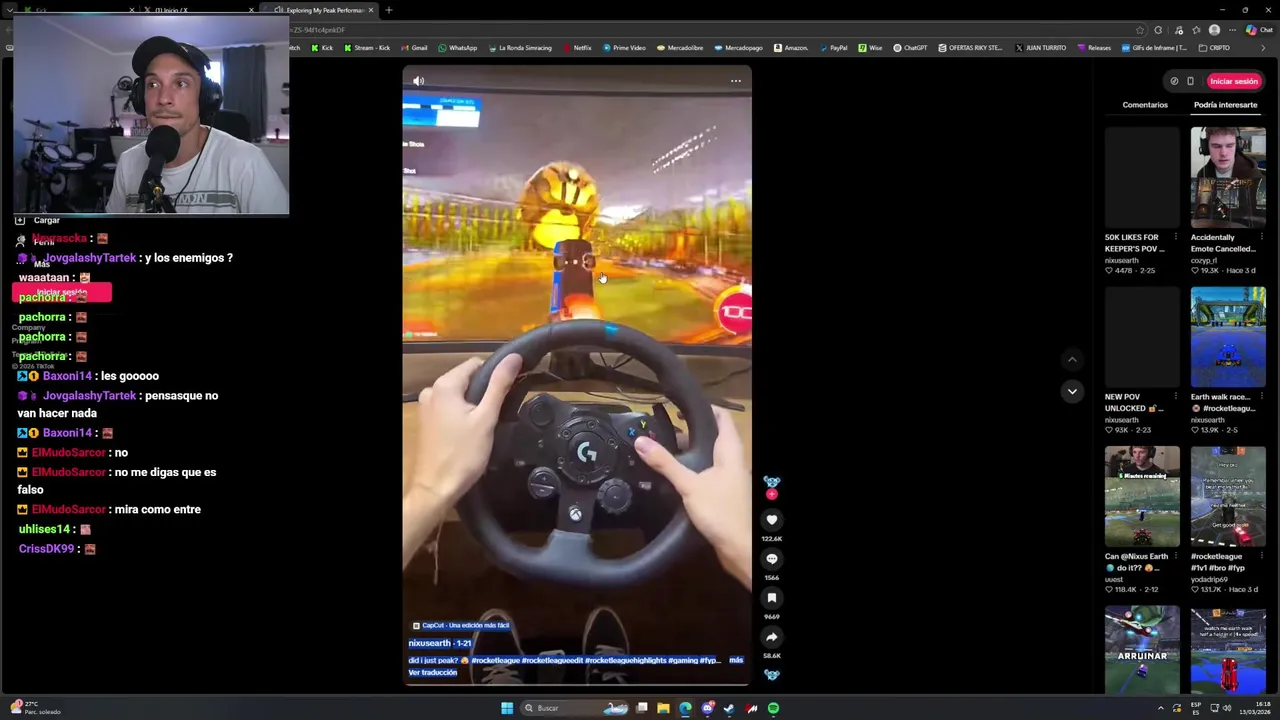Click the compass icon beside Iniciar sesión
The width and height of the screenshot is (1280, 720).
pyautogui.click(x=1174, y=81)
